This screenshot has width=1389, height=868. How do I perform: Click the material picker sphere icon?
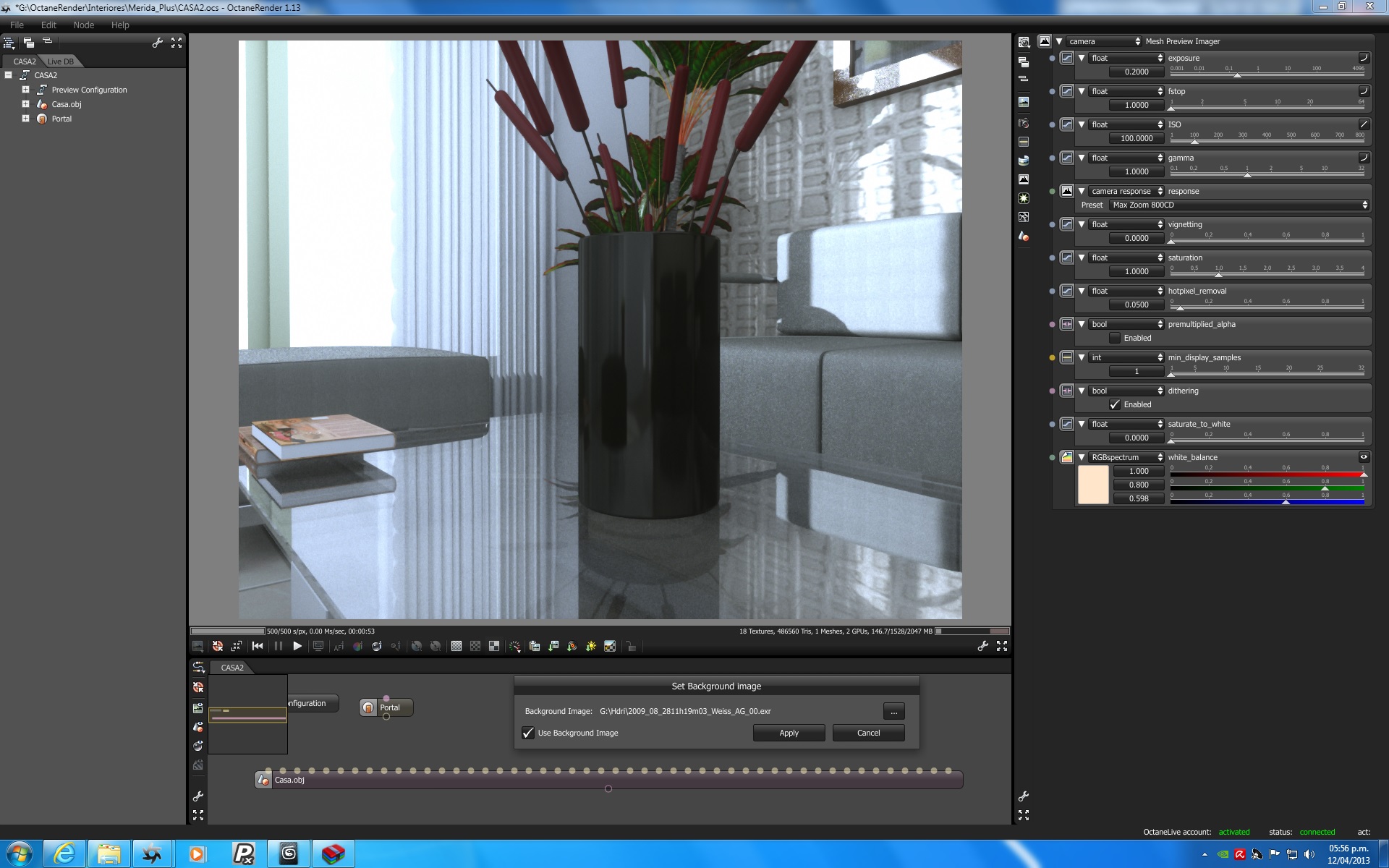(376, 646)
